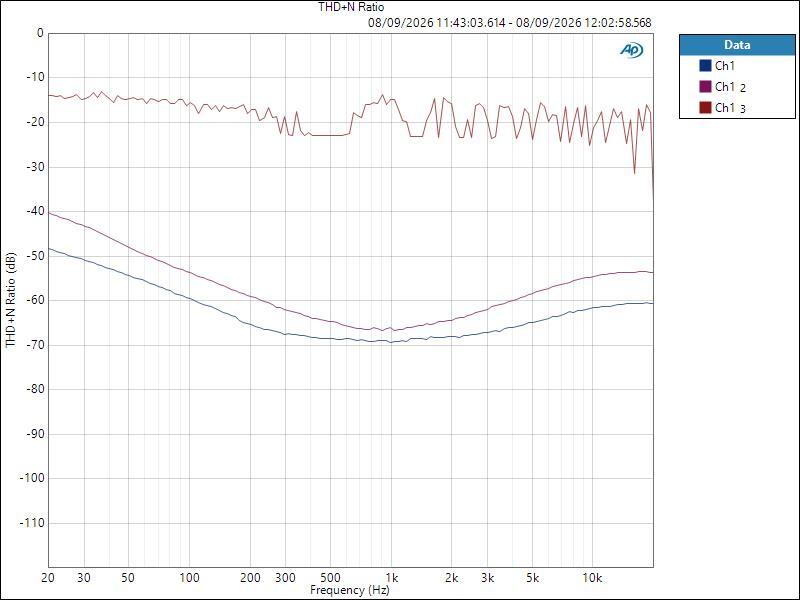Click the AP logo icon in graph
The height and width of the screenshot is (600, 800).
coord(632,50)
